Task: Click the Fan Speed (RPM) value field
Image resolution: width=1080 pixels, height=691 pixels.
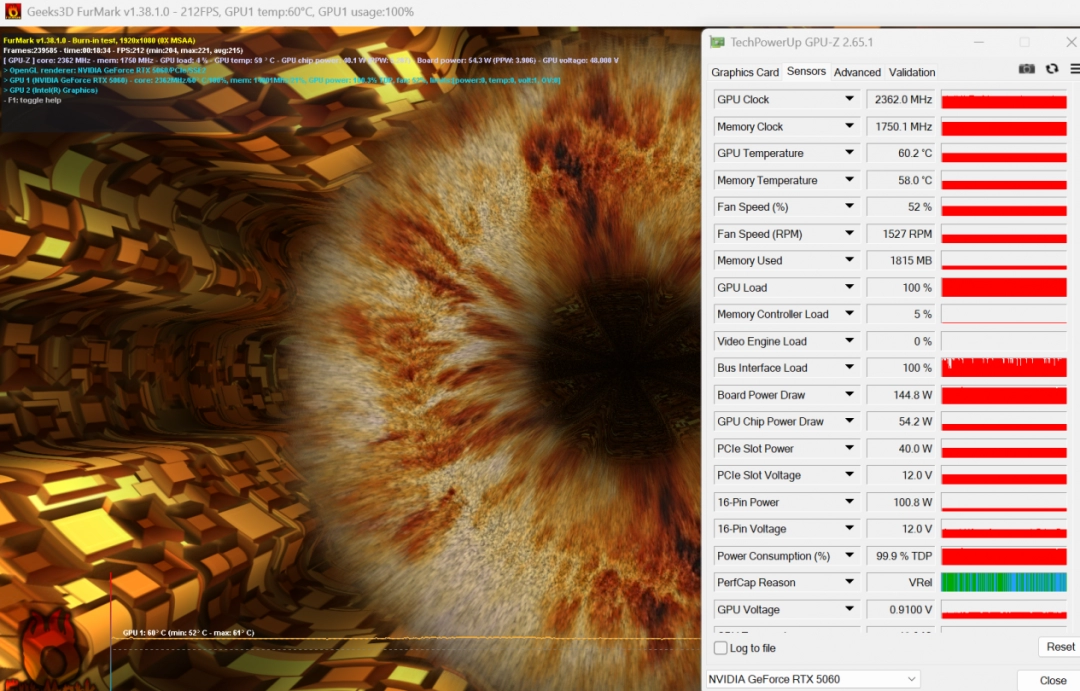Action: coord(900,234)
